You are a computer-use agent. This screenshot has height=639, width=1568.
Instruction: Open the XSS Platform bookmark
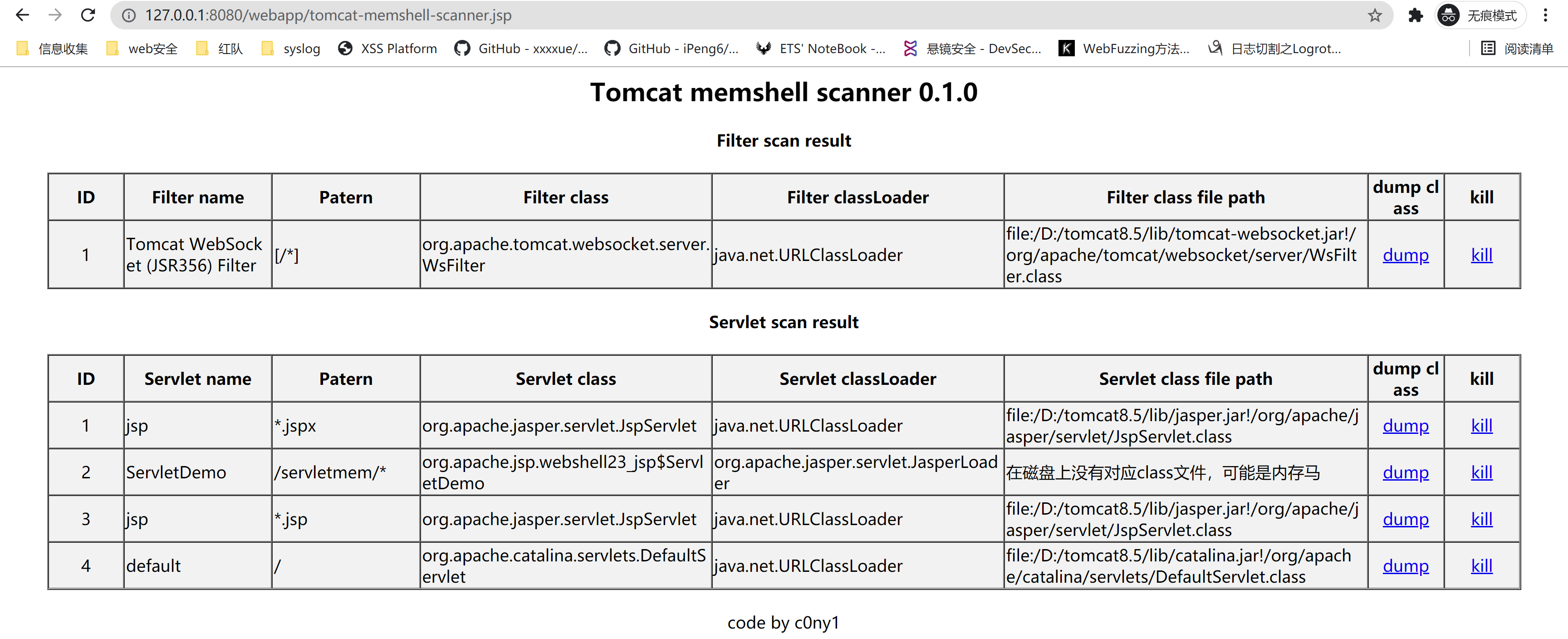388,49
